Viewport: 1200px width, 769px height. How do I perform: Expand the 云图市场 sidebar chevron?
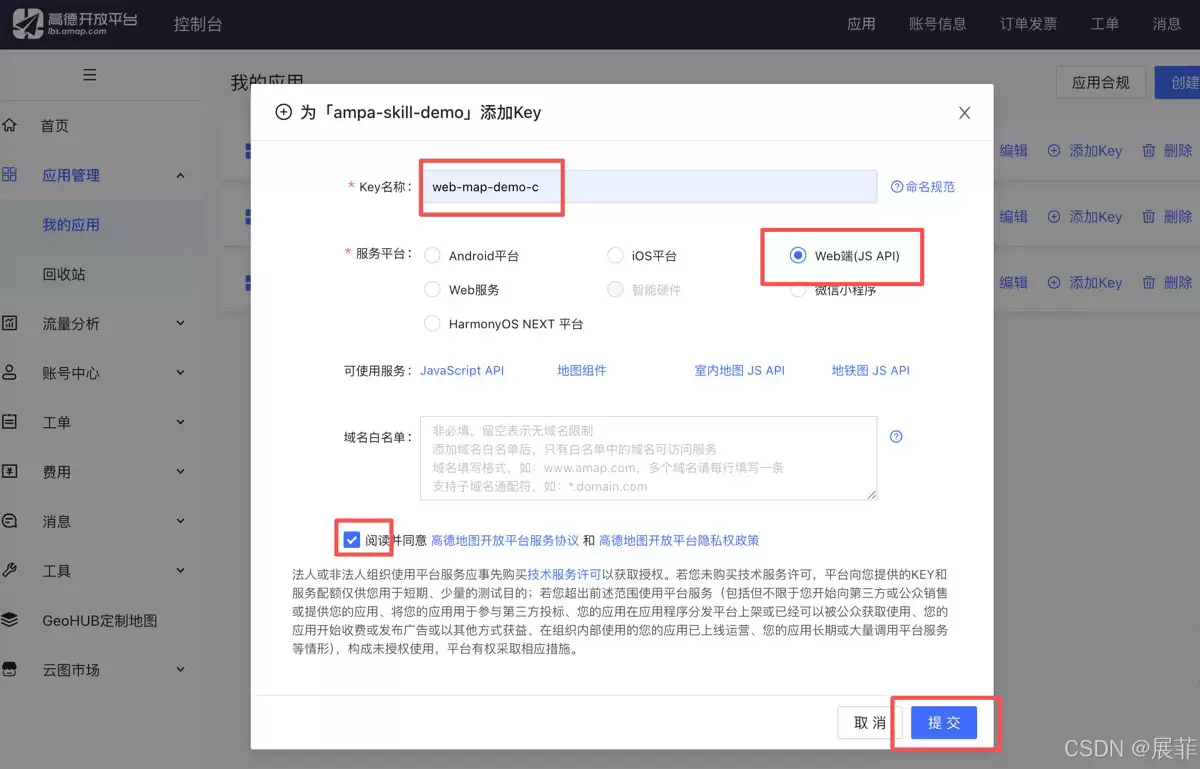click(x=181, y=669)
